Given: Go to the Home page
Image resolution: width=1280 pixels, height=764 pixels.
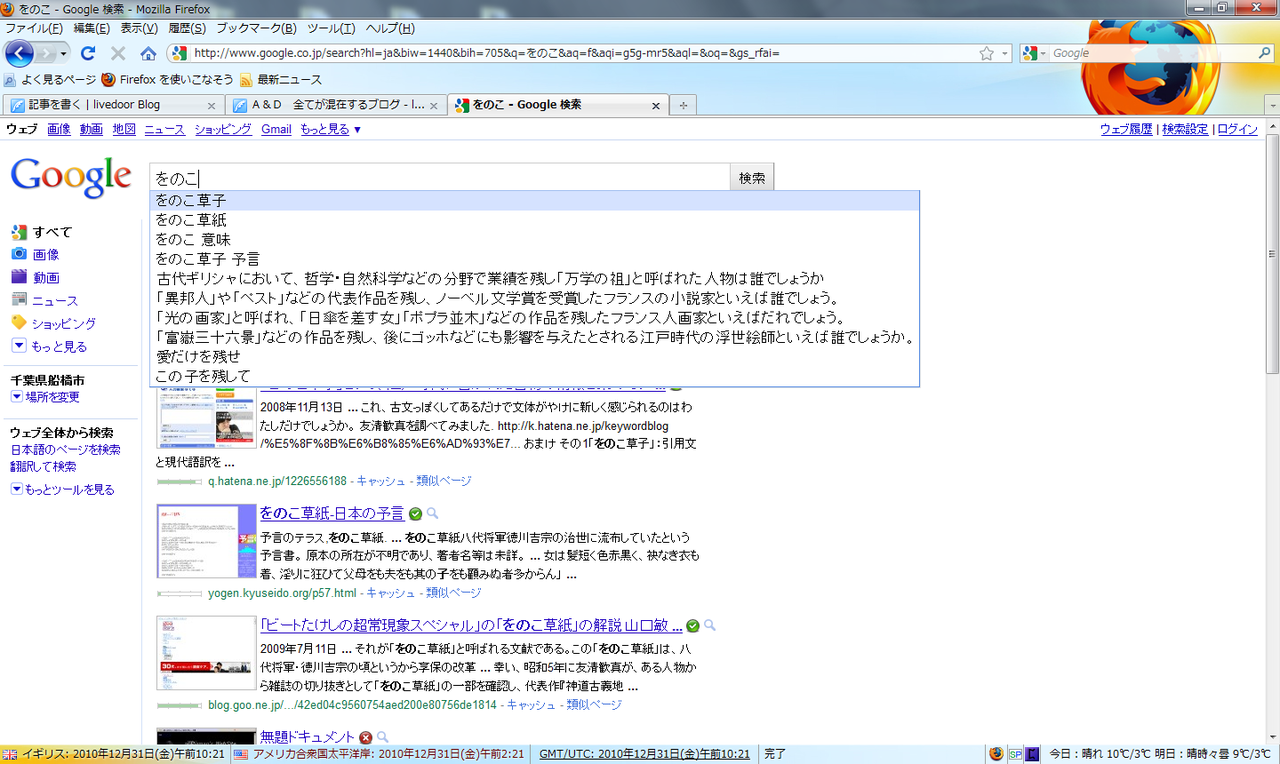Looking at the screenshot, I should [148, 53].
